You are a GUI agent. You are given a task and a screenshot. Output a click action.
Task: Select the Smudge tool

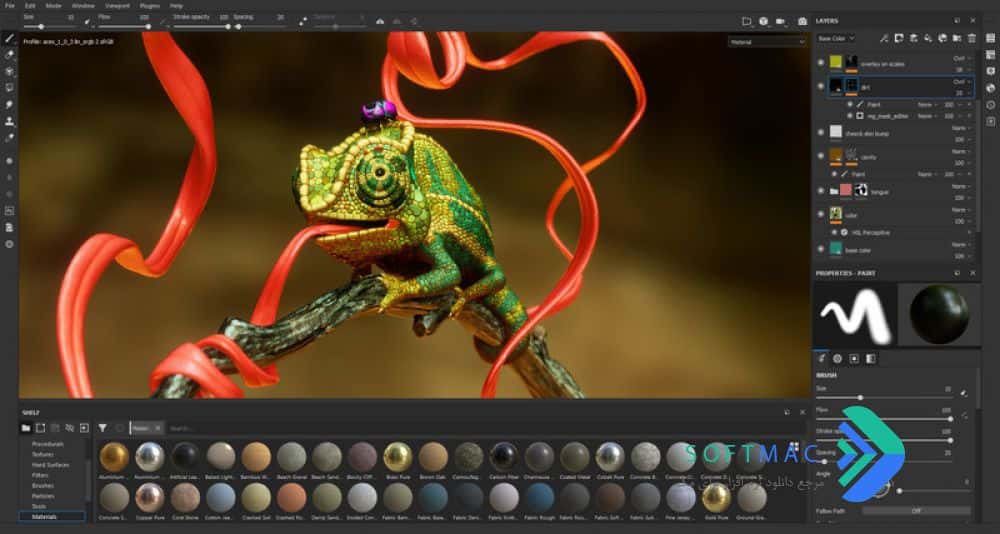click(x=10, y=104)
